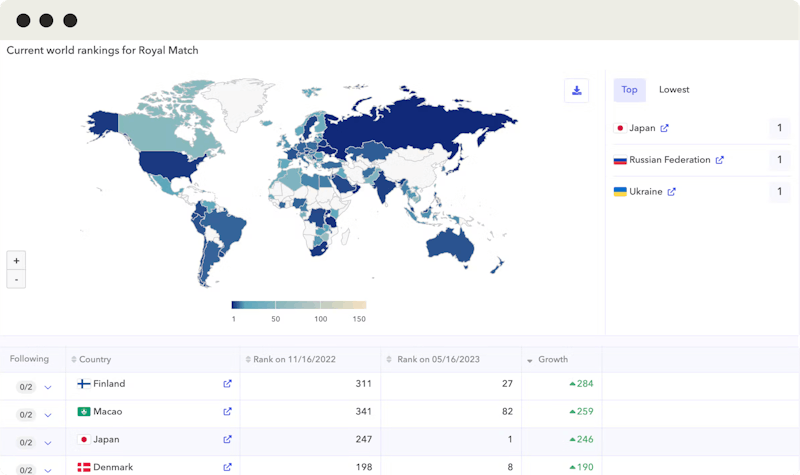Open Russian Federation external link icon

click(720, 160)
